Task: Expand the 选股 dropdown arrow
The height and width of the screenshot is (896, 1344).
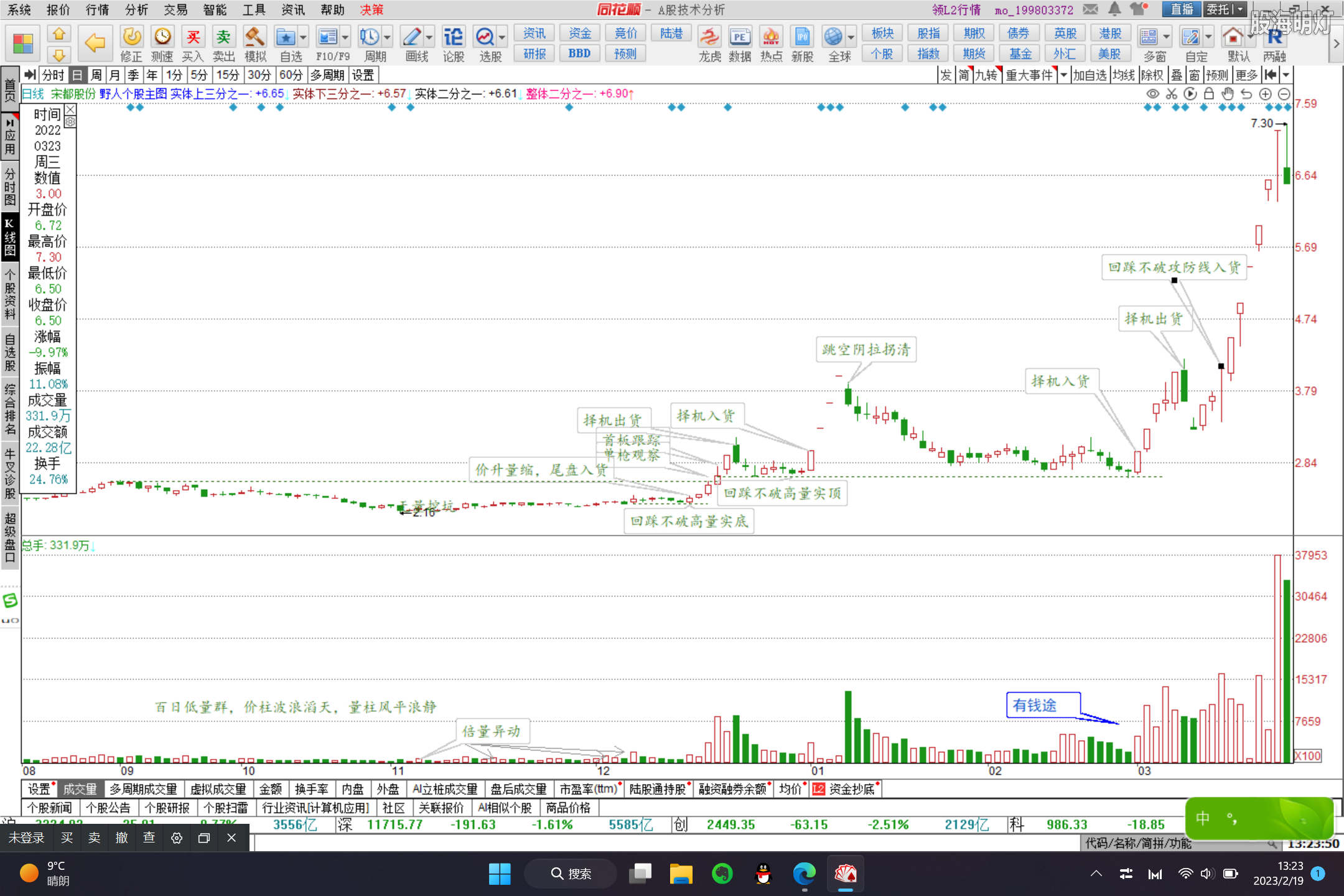Action: 502,37
